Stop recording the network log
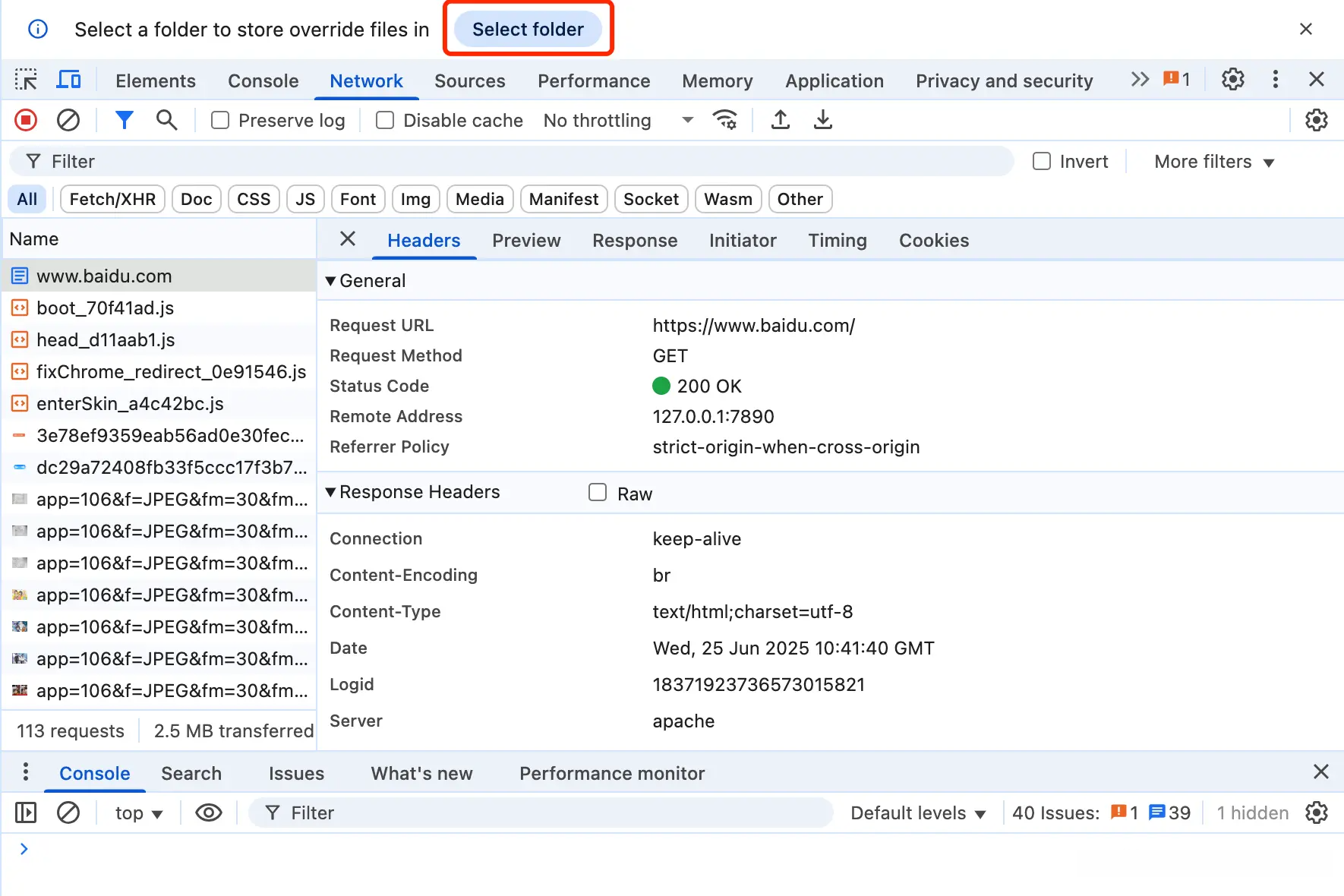The width and height of the screenshot is (1344, 896). point(26,120)
